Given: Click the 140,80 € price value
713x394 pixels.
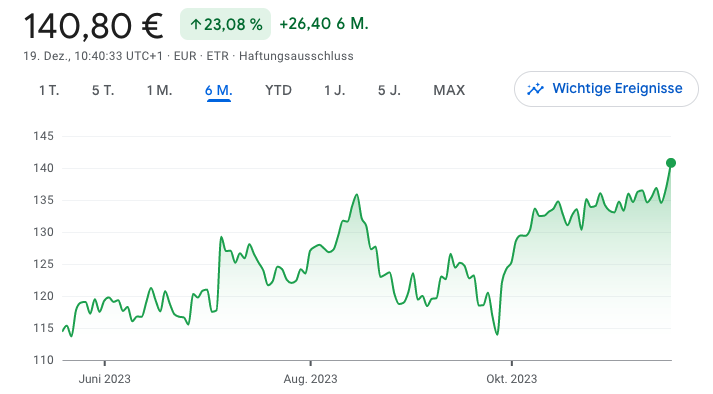Looking at the screenshot, I should 93,26.
